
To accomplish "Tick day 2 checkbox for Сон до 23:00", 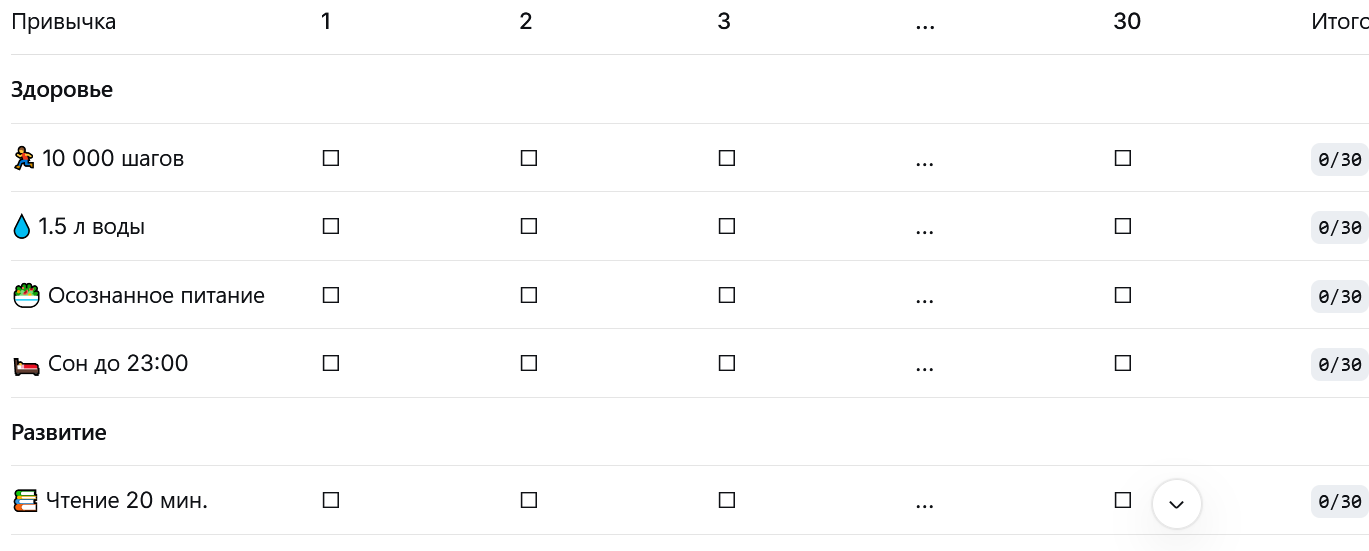I will pos(529,363).
